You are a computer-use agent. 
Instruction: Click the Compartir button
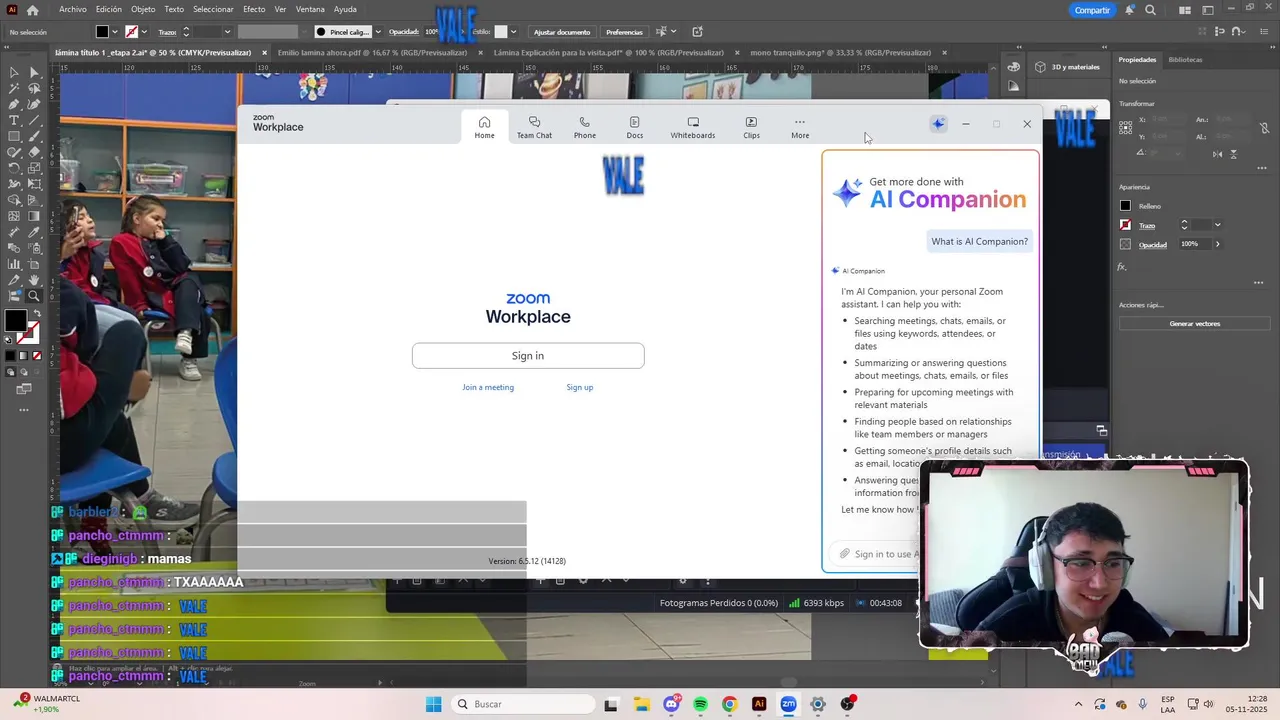[x=1092, y=10]
